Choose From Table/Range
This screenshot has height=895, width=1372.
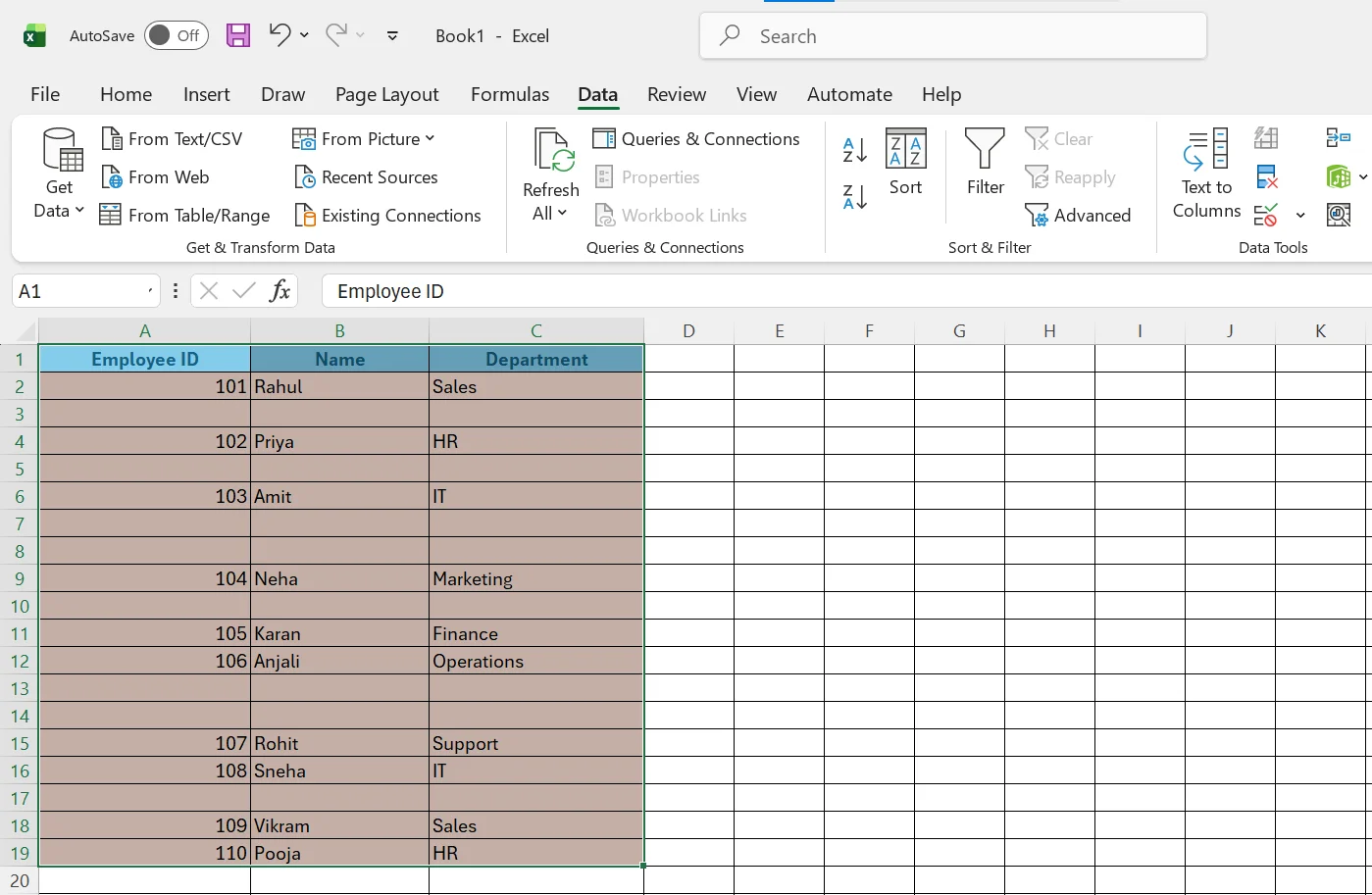click(x=185, y=216)
